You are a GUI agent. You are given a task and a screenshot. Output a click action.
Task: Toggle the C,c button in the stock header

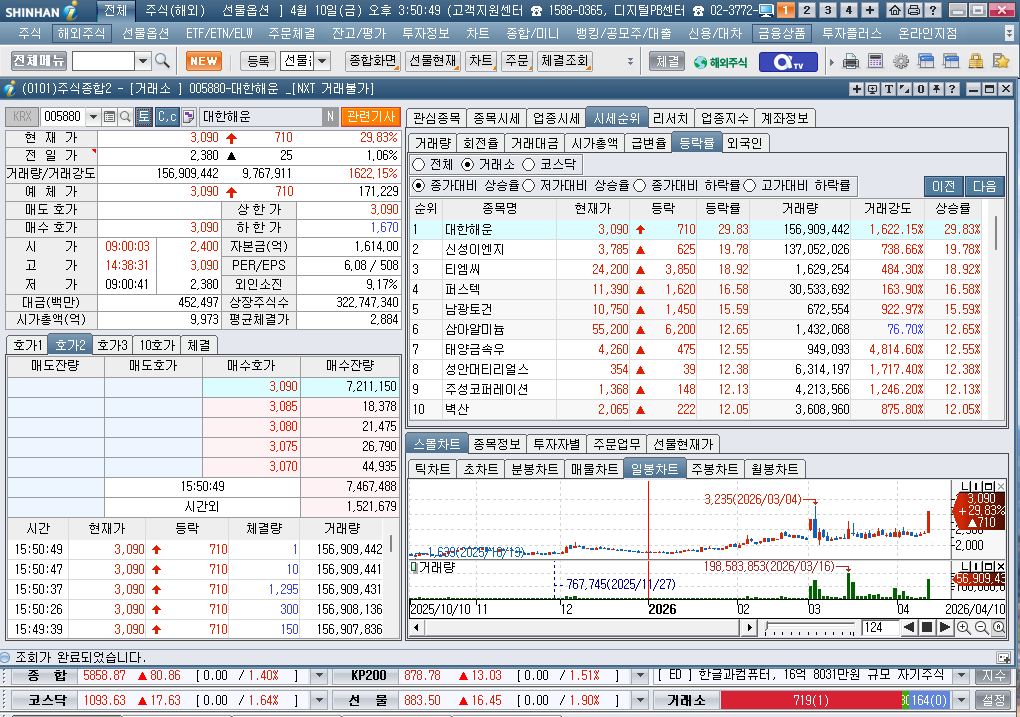pyautogui.click(x=167, y=116)
